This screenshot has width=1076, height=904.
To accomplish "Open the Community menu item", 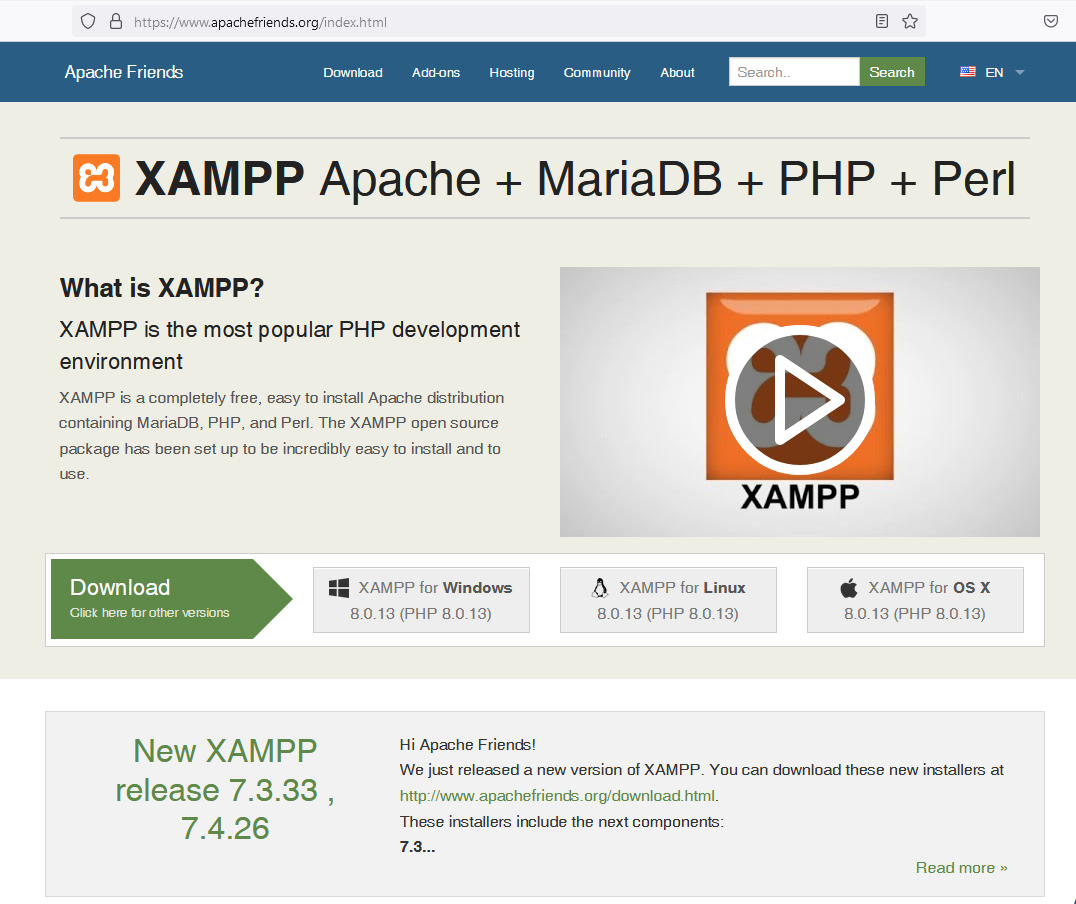I will coord(597,72).
